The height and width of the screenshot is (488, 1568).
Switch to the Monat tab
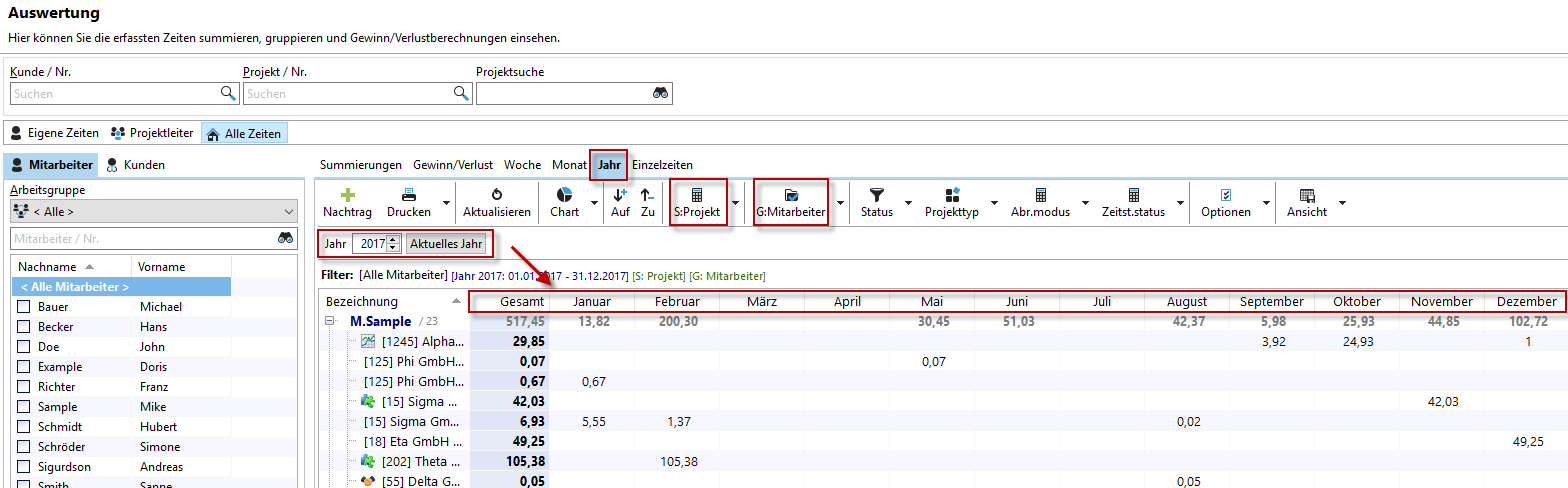[x=569, y=165]
